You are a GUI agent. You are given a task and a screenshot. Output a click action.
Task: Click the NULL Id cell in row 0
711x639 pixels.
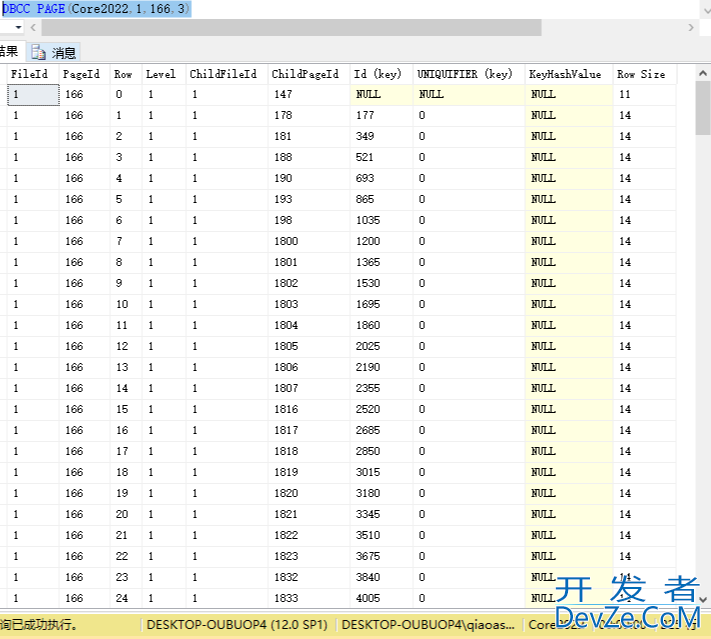point(381,94)
